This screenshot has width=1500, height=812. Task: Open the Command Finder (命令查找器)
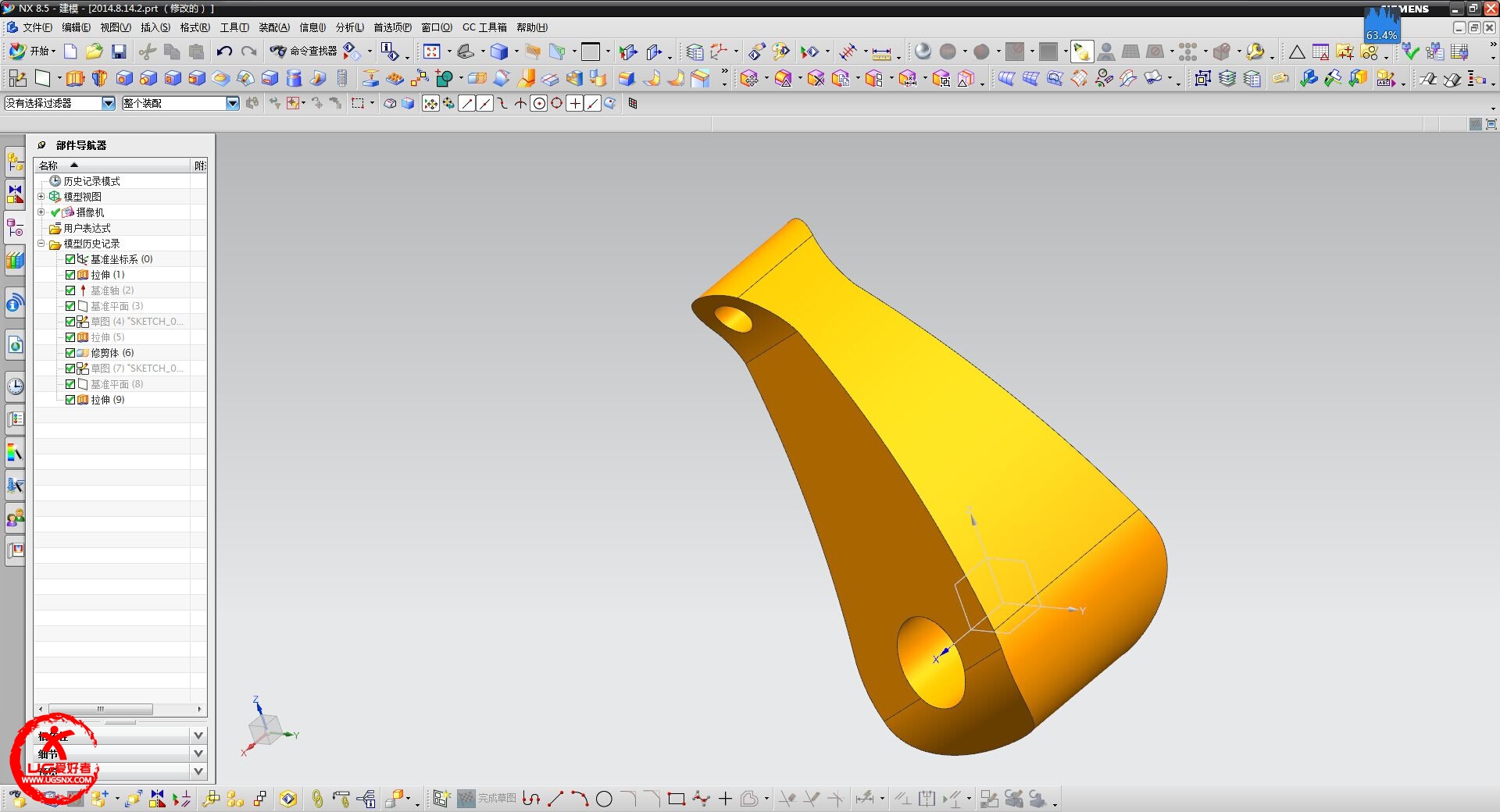303,52
